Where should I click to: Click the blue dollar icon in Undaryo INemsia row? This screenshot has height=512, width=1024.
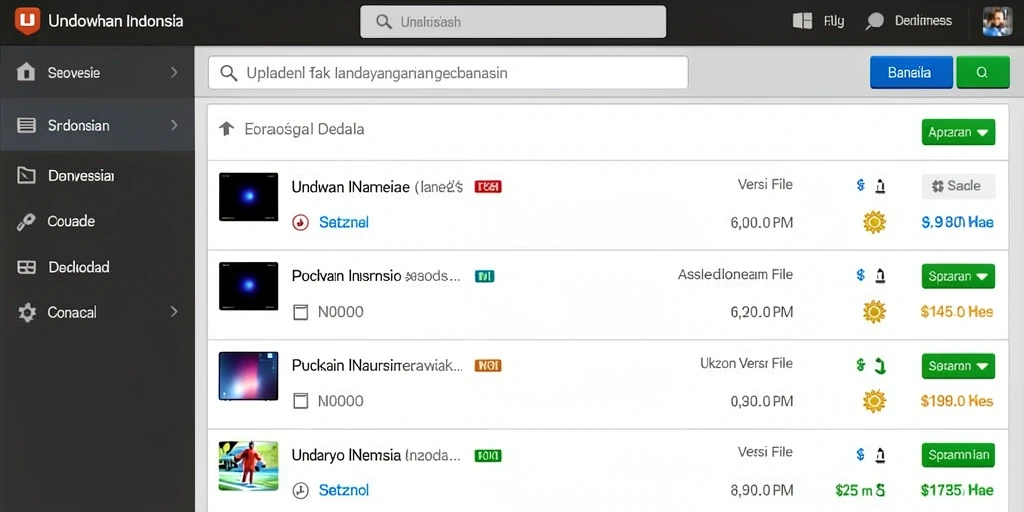(861, 454)
